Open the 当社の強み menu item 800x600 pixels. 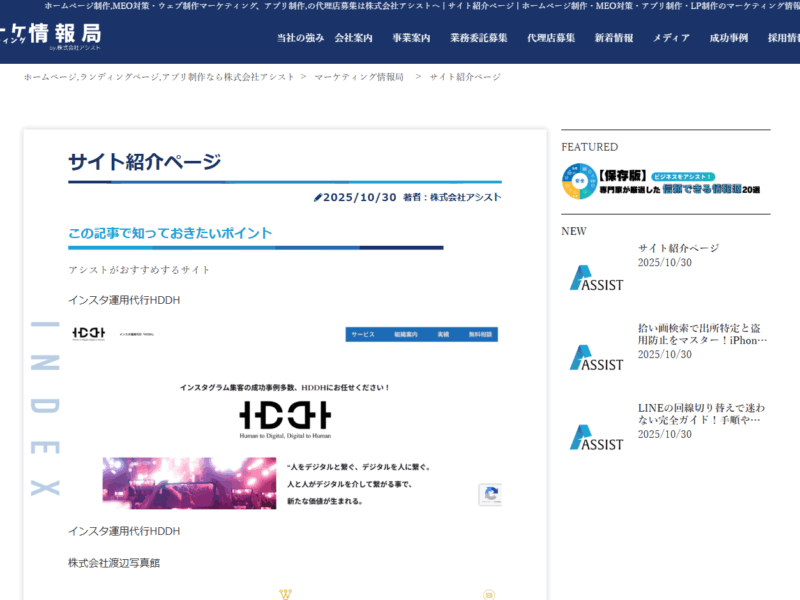300,38
